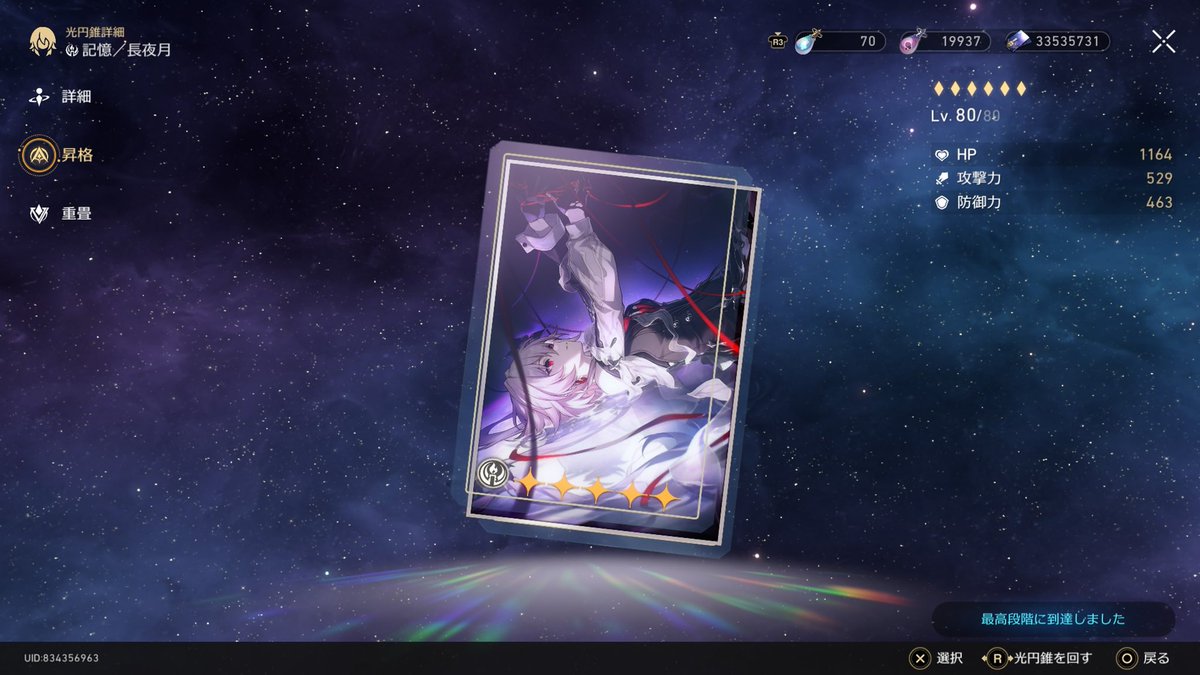The image size is (1200, 675).
Task: Click the 攻撃力 value 529
Action: [x=1159, y=178]
